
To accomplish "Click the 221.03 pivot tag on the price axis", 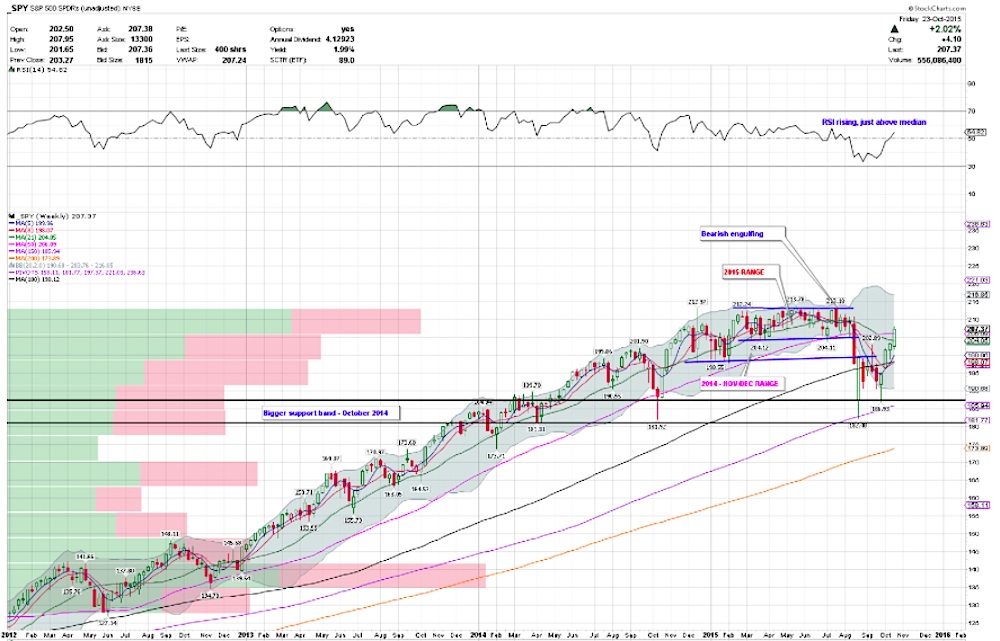I will [979, 280].
